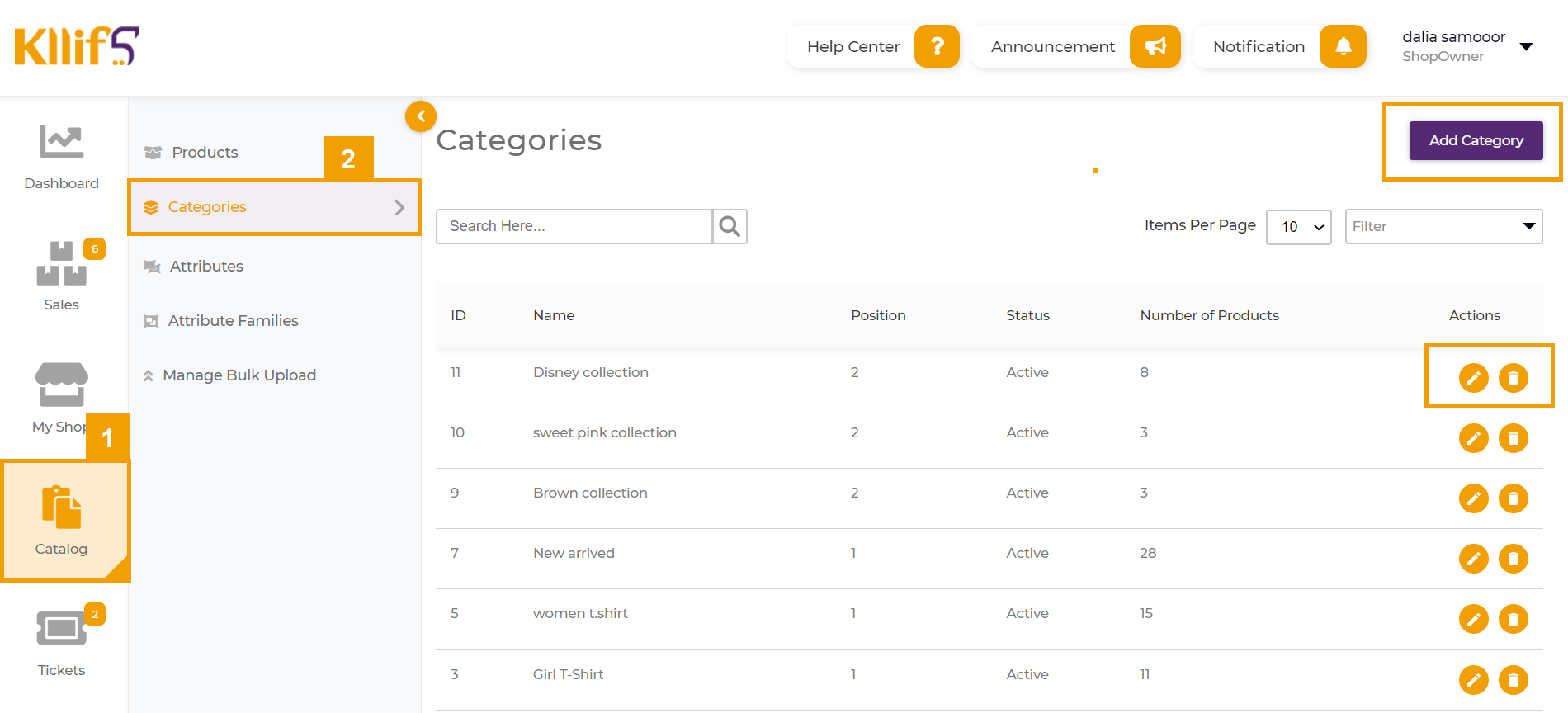The width and height of the screenshot is (1568, 713).
Task: Go to Attribute Families menu item
Action: tap(233, 321)
